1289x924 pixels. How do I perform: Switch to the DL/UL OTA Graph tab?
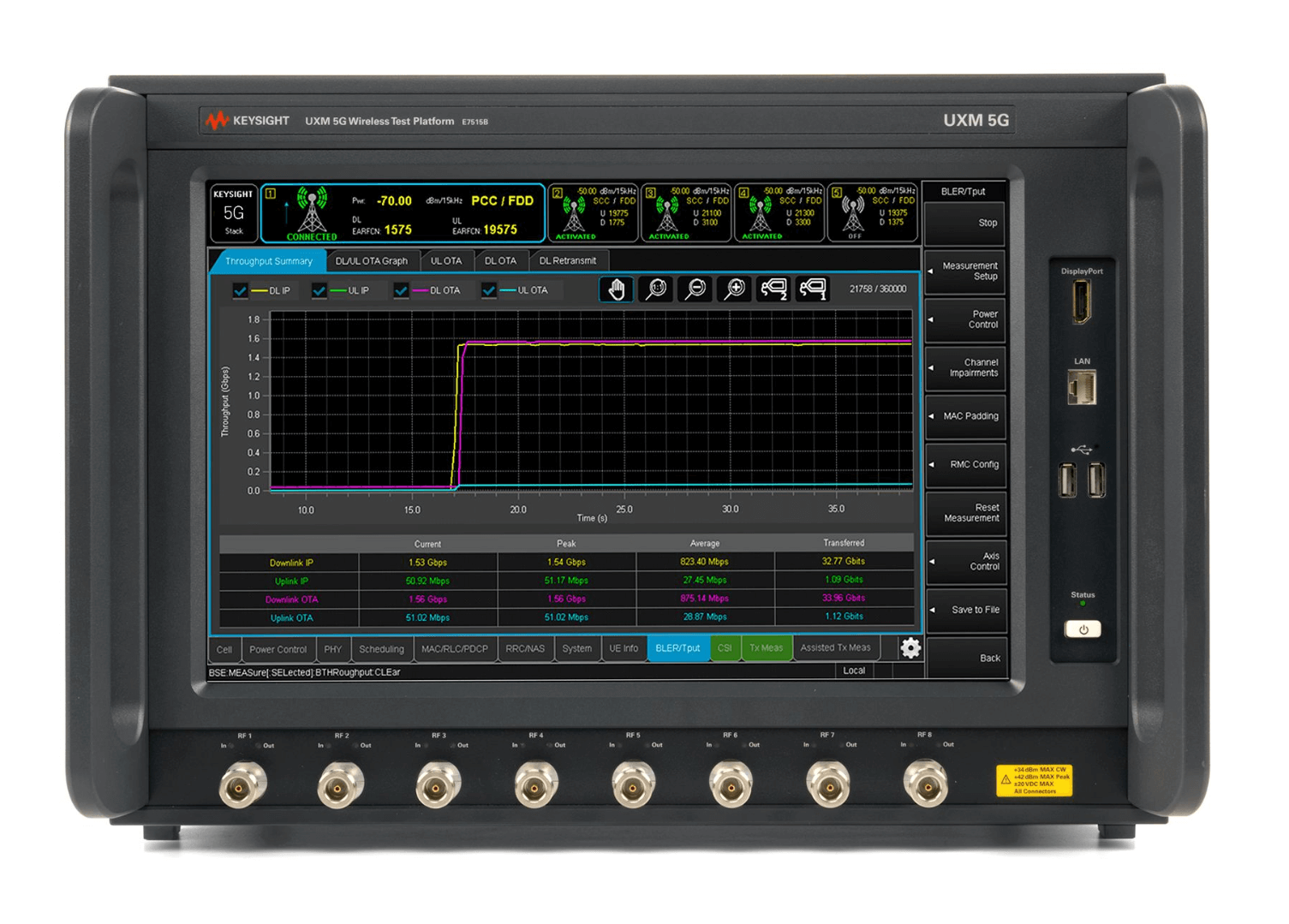coord(371,261)
